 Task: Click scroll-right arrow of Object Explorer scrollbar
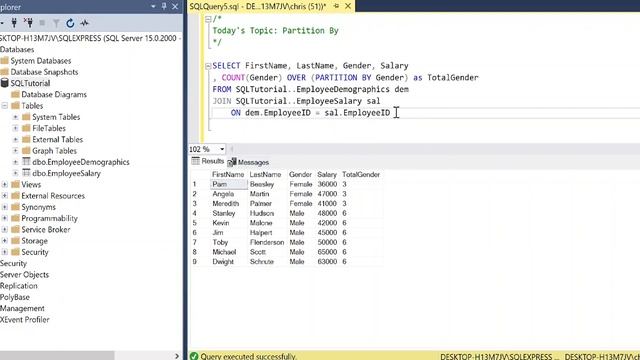(x=176, y=356)
